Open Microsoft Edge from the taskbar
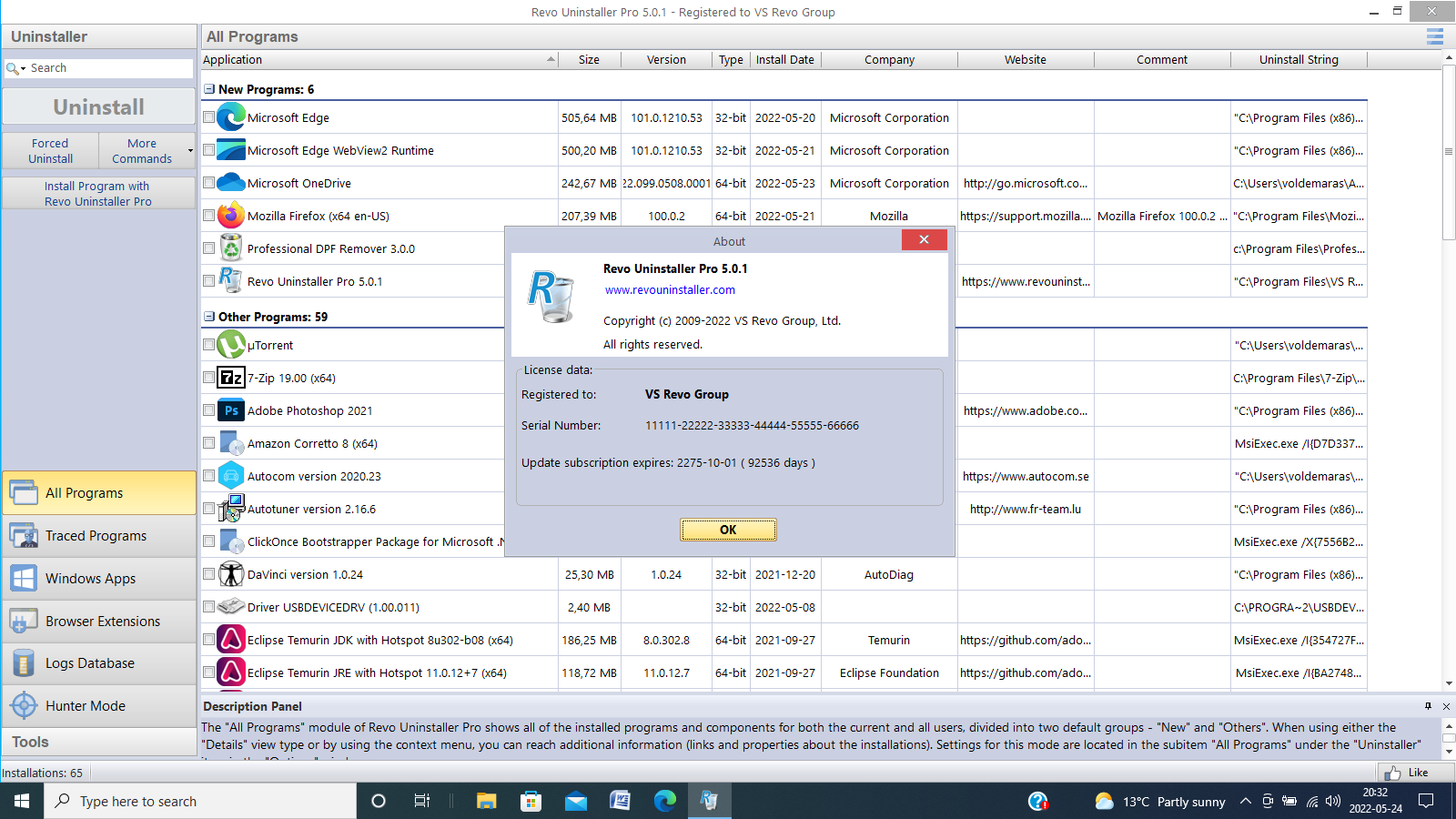This screenshot has height=819, width=1456. (665, 801)
